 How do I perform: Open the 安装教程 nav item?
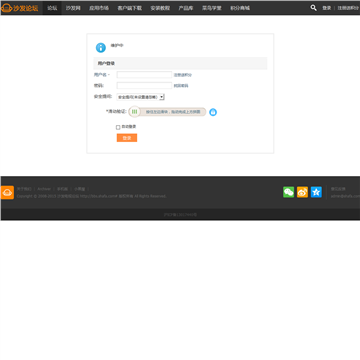coord(160,8)
